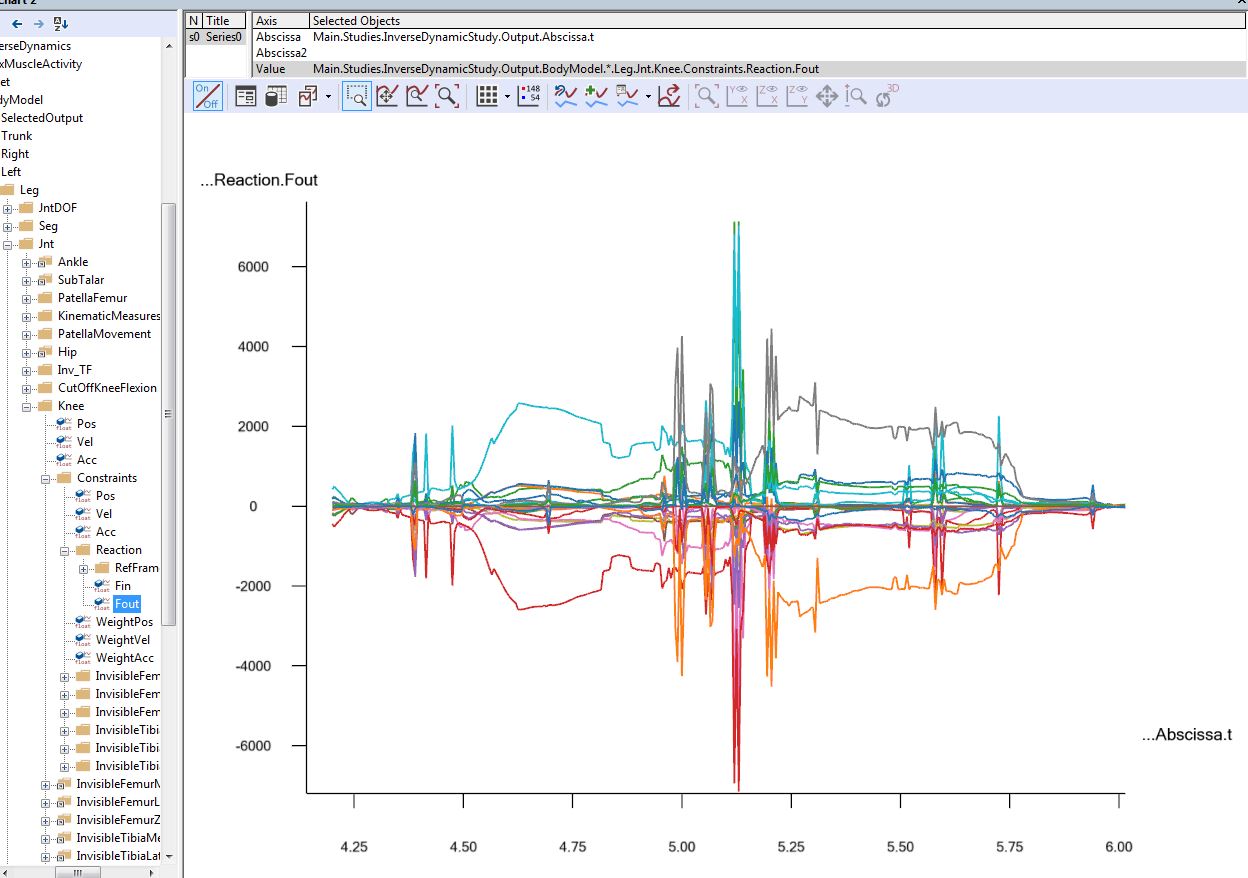This screenshot has height=878, width=1248.
Task: Select the KinematicMeasures folder
Action: tap(109, 316)
